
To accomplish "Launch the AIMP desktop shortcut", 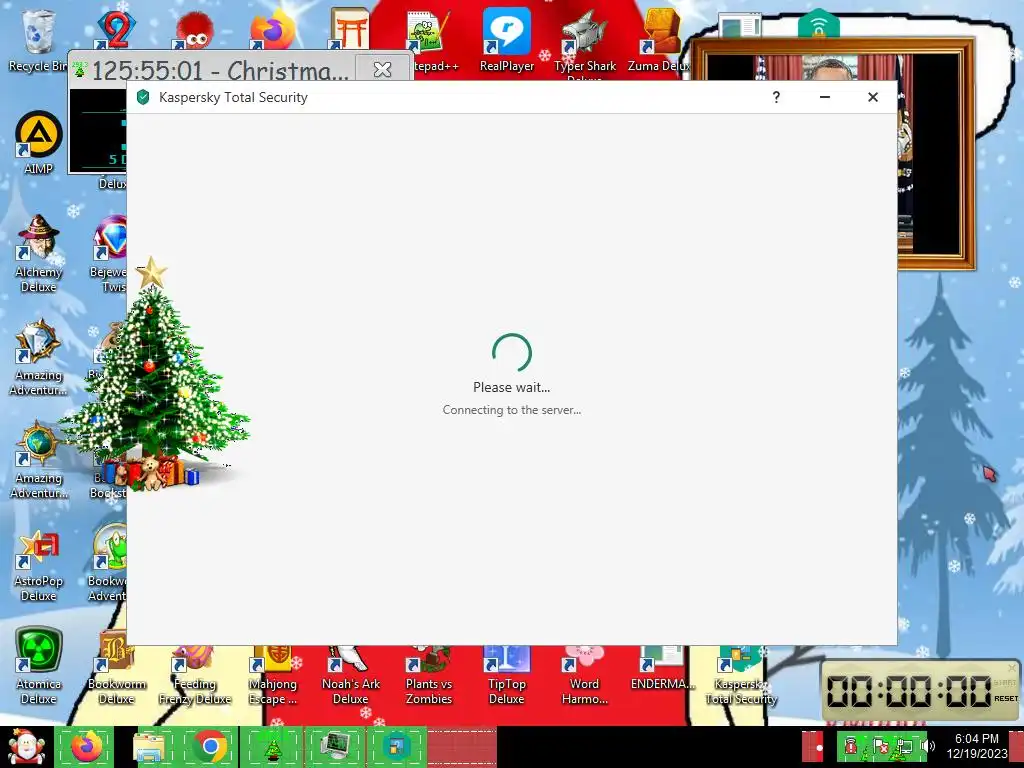I will pos(38,142).
